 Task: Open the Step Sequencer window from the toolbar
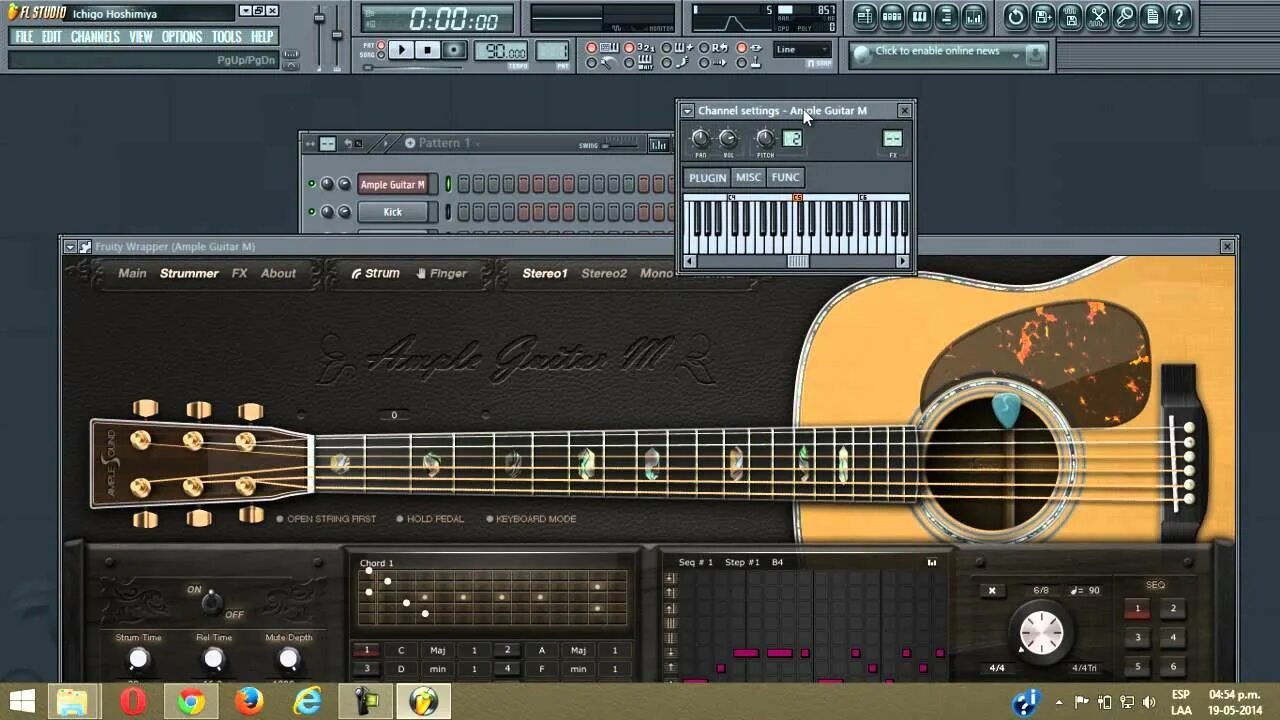892,17
